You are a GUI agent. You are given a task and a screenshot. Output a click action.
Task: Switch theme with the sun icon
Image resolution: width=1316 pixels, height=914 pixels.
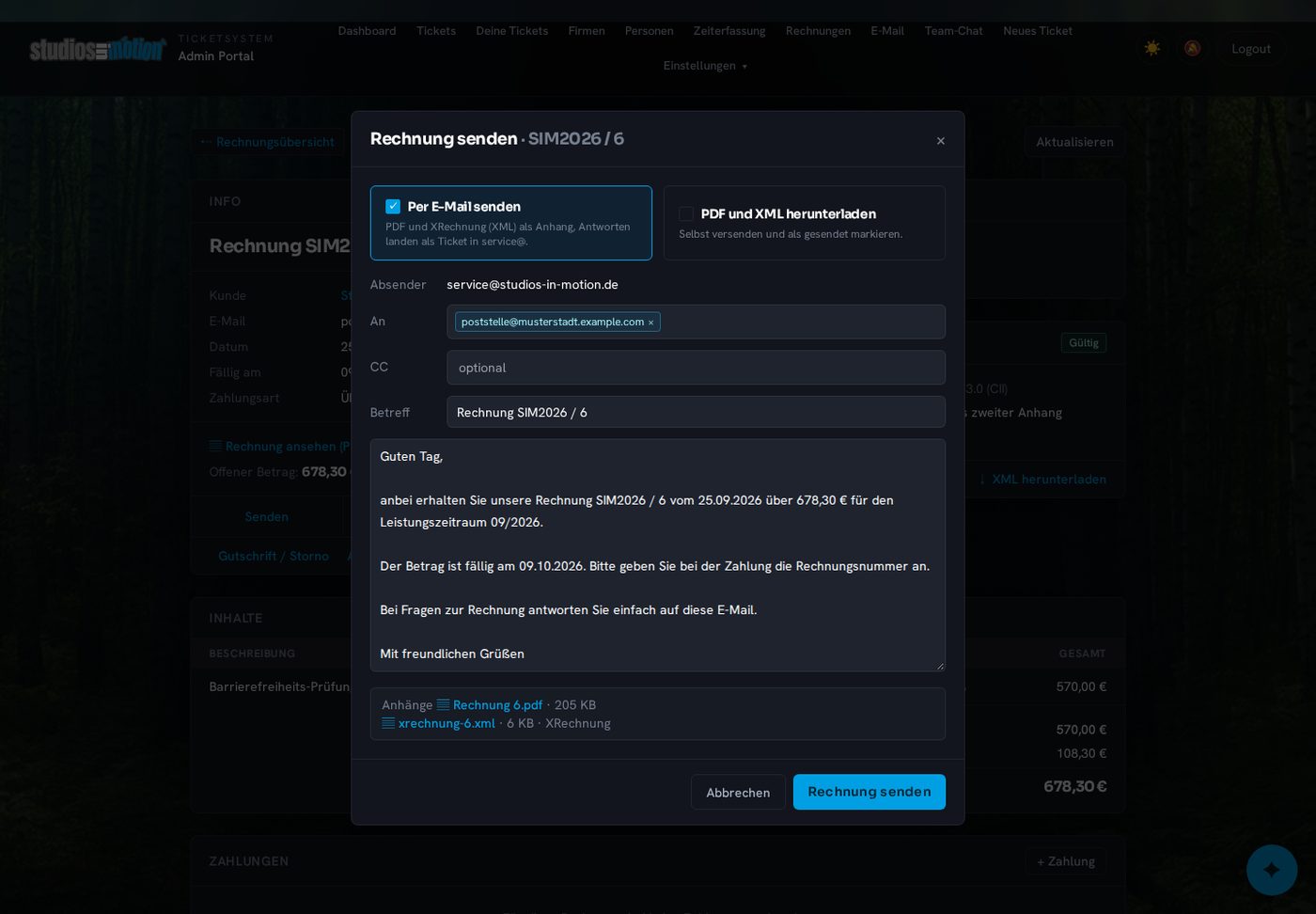coord(1152,48)
